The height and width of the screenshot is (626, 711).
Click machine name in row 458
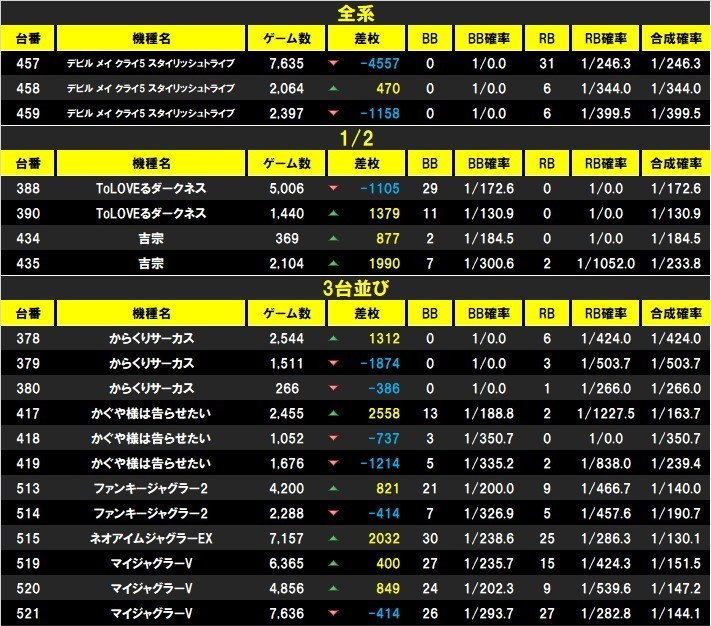point(151,88)
